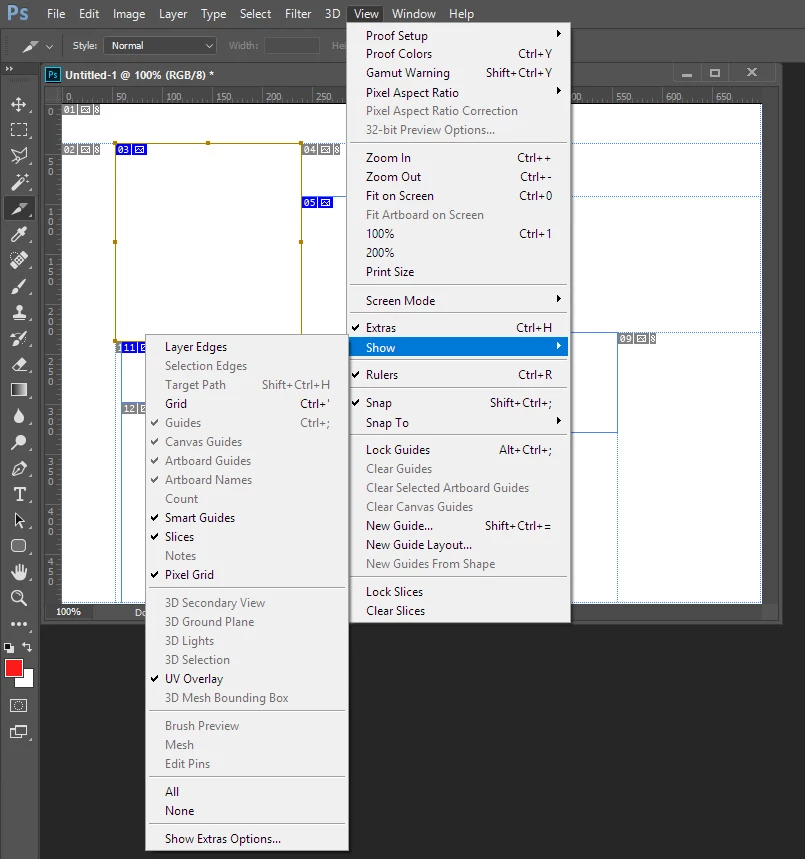Expand the collapsed toolbar double-arrow

9,68
